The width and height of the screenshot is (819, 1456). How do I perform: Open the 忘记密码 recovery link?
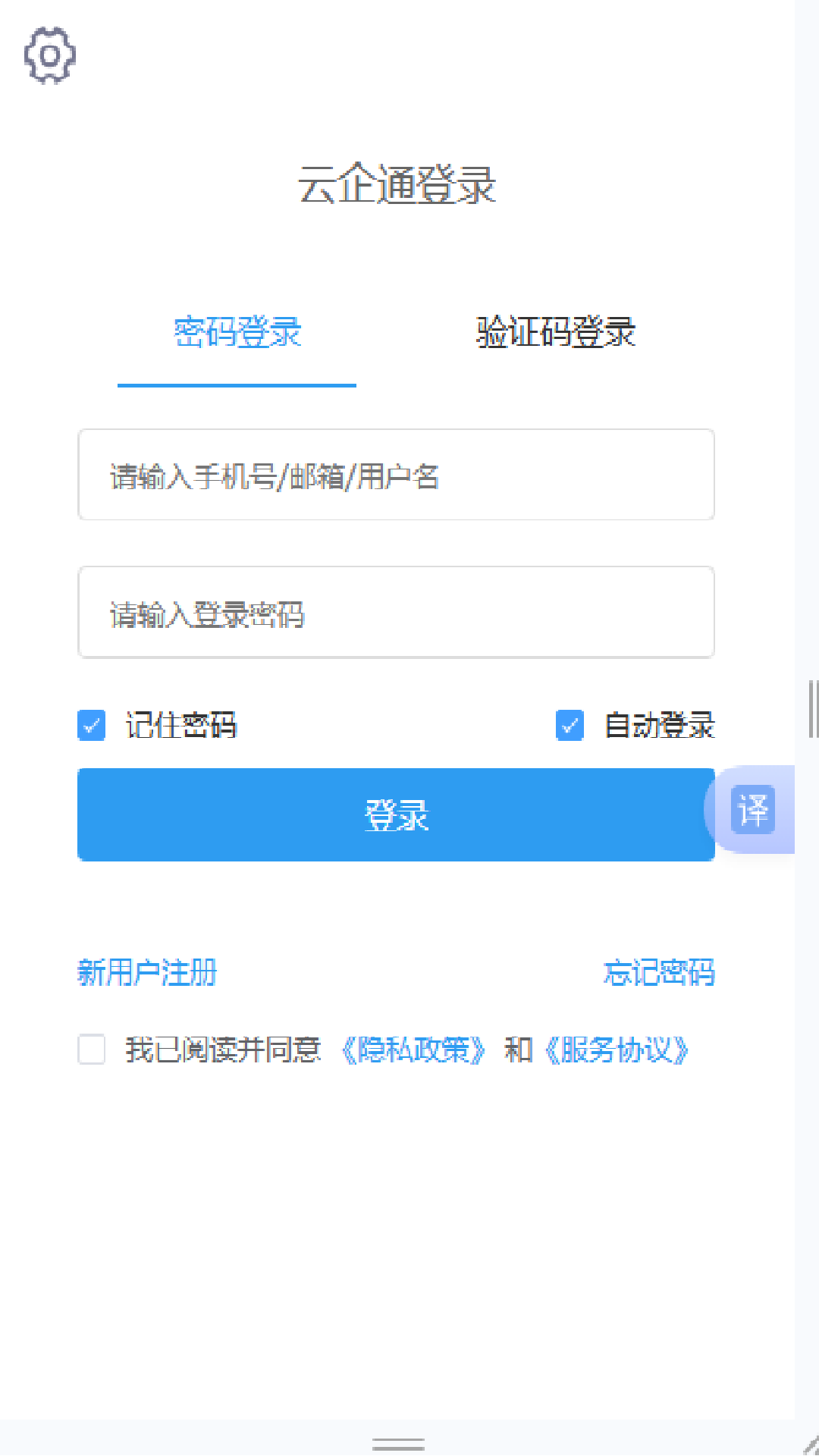[658, 973]
